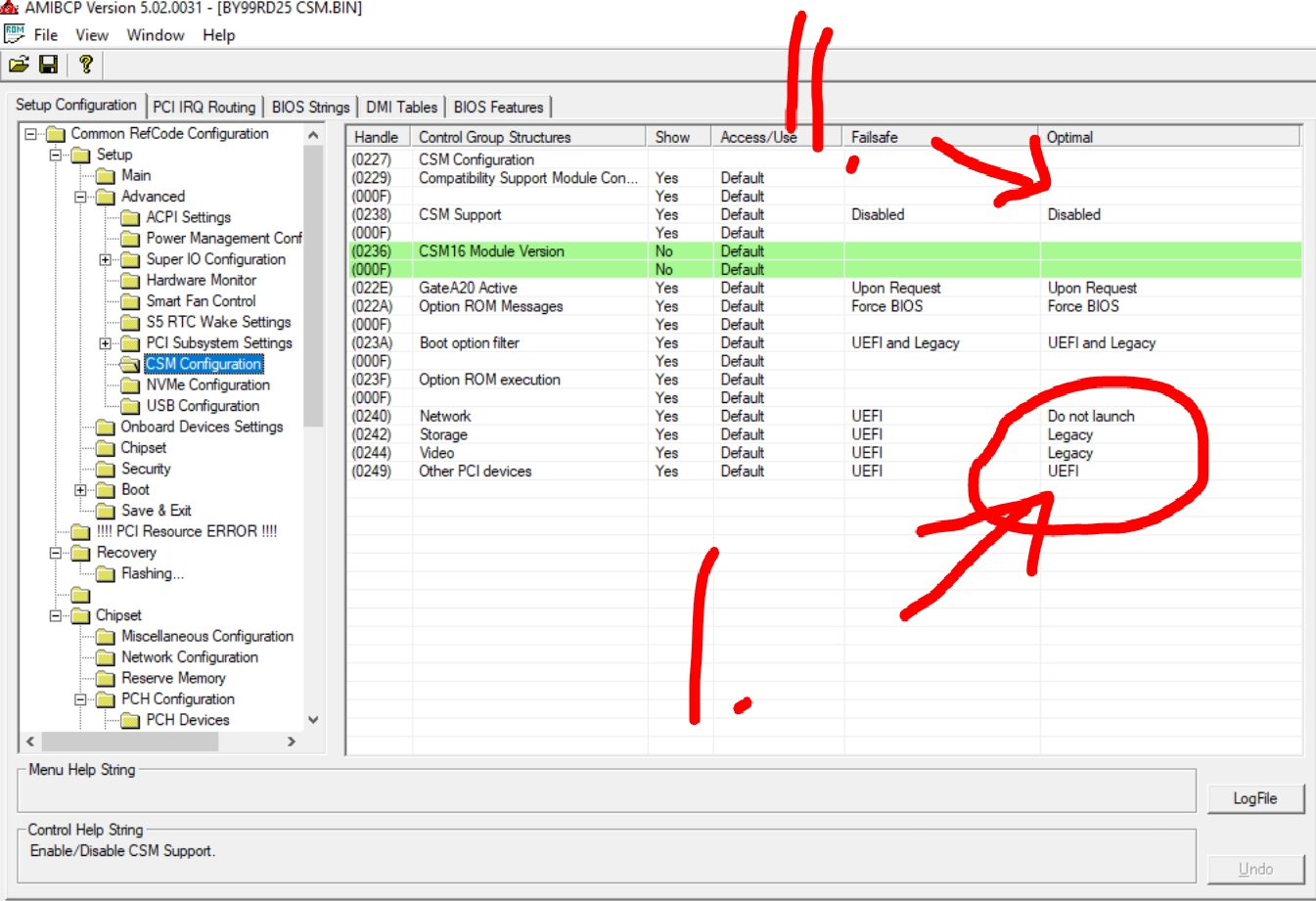Click the PCH Devices folder icon
The image size is (1316, 901).
coord(130,720)
